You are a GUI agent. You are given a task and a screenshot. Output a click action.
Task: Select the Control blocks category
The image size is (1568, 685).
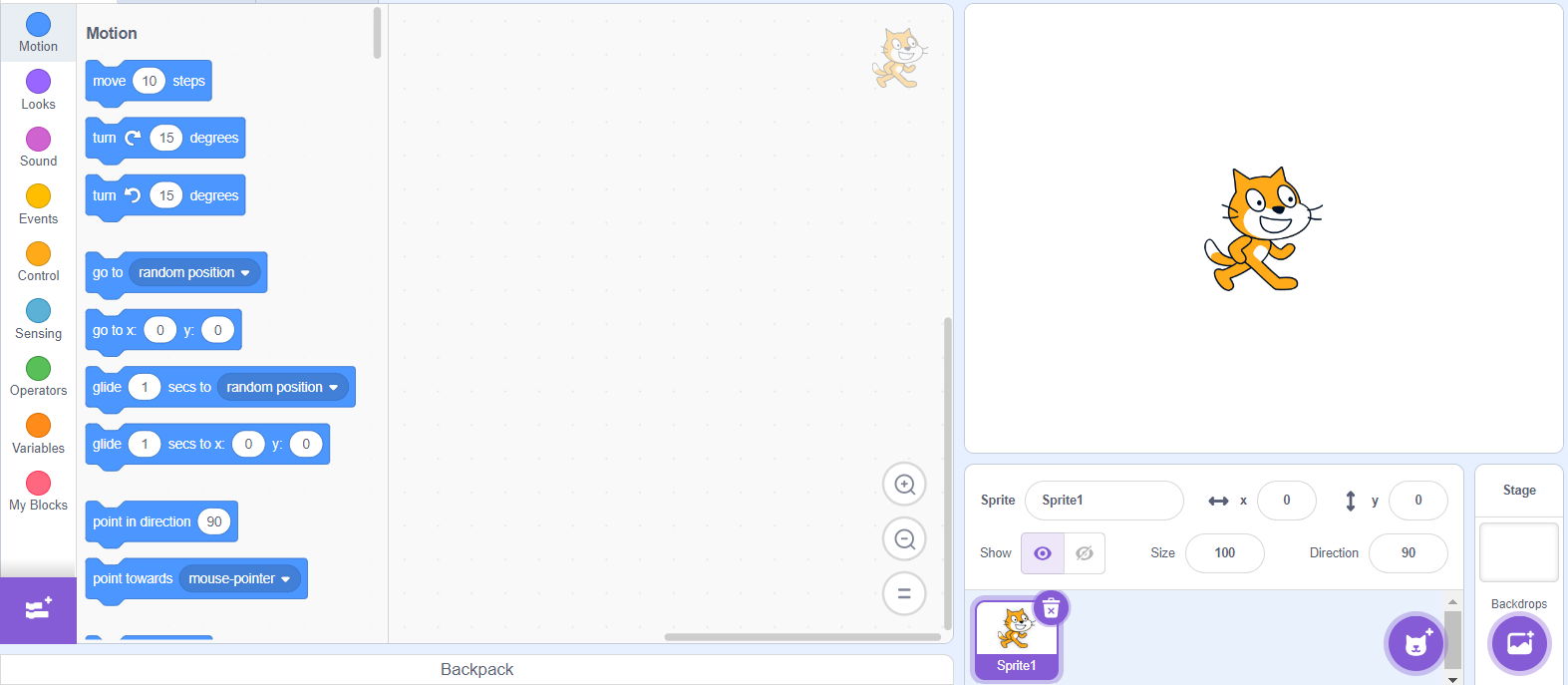(x=38, y=262)
